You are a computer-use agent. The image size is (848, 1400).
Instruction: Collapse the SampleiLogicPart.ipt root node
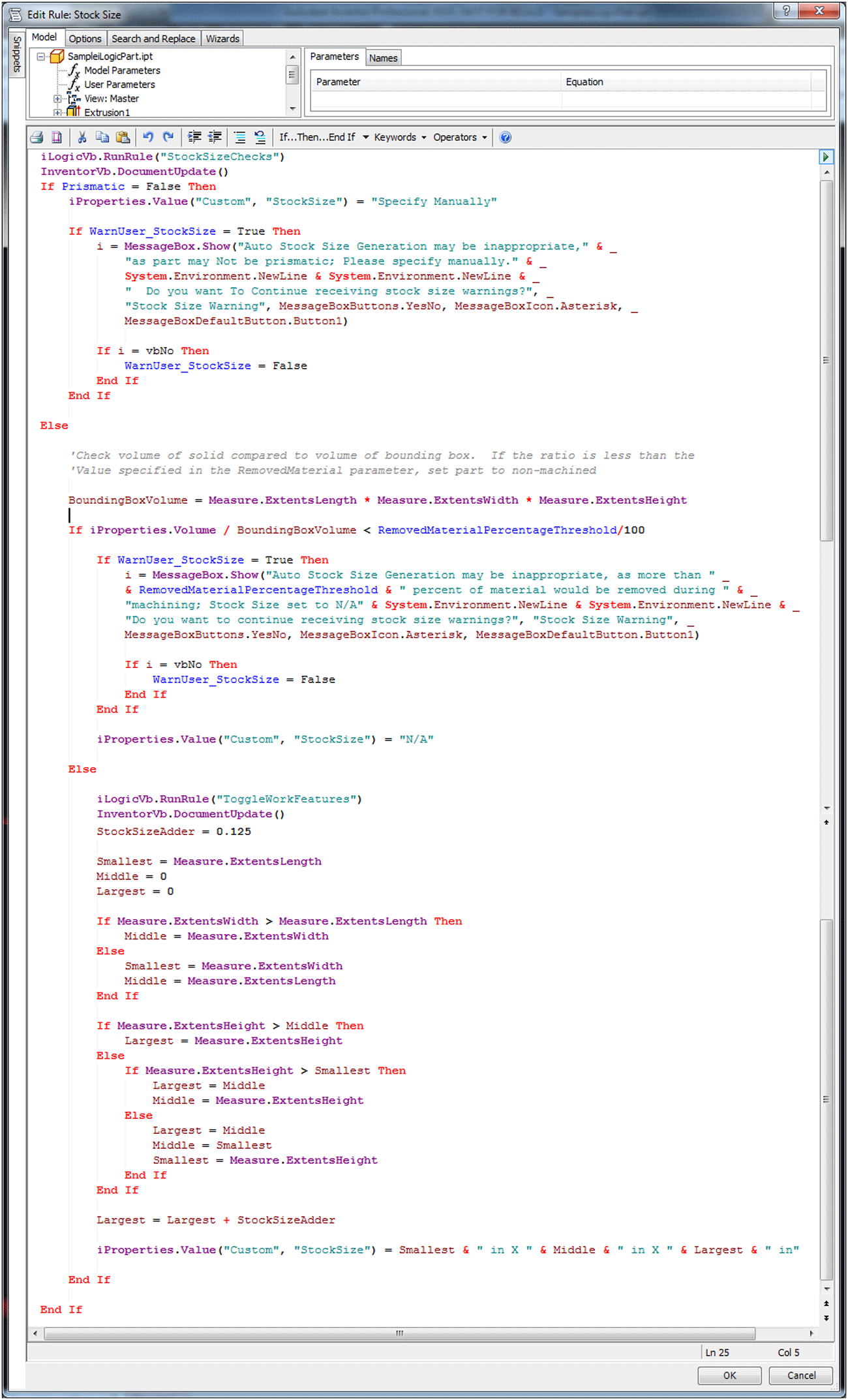41,57
